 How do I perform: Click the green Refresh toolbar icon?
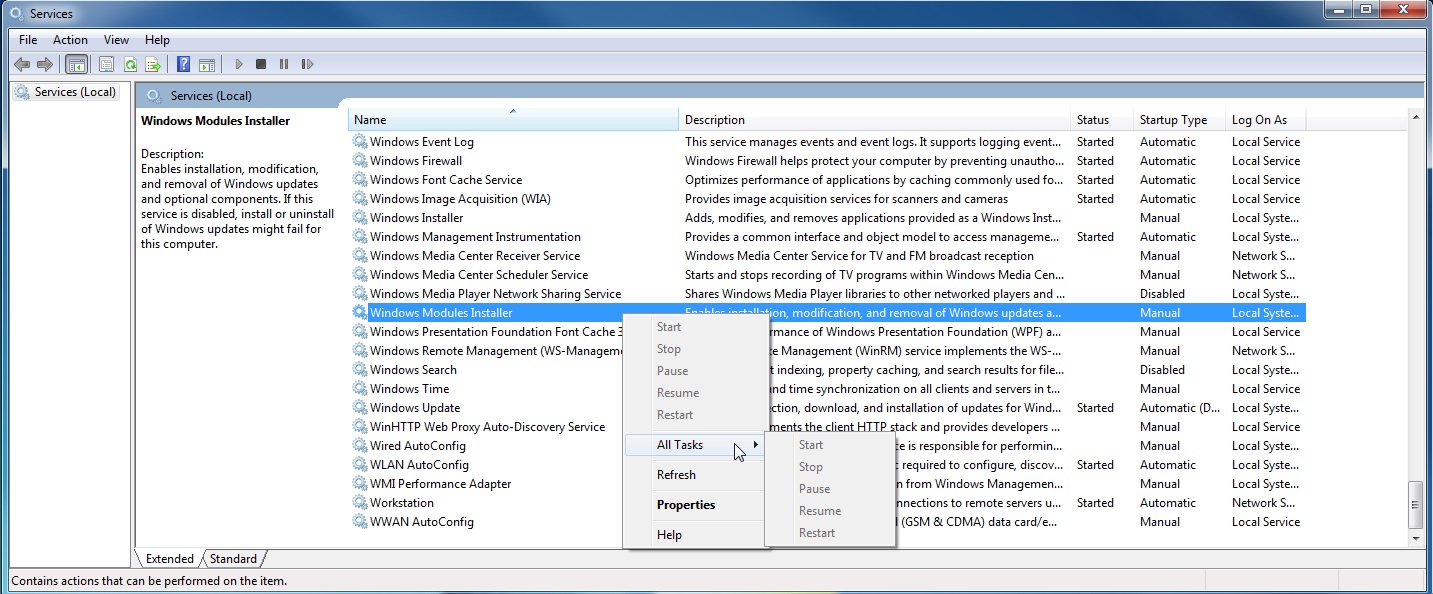130,65
